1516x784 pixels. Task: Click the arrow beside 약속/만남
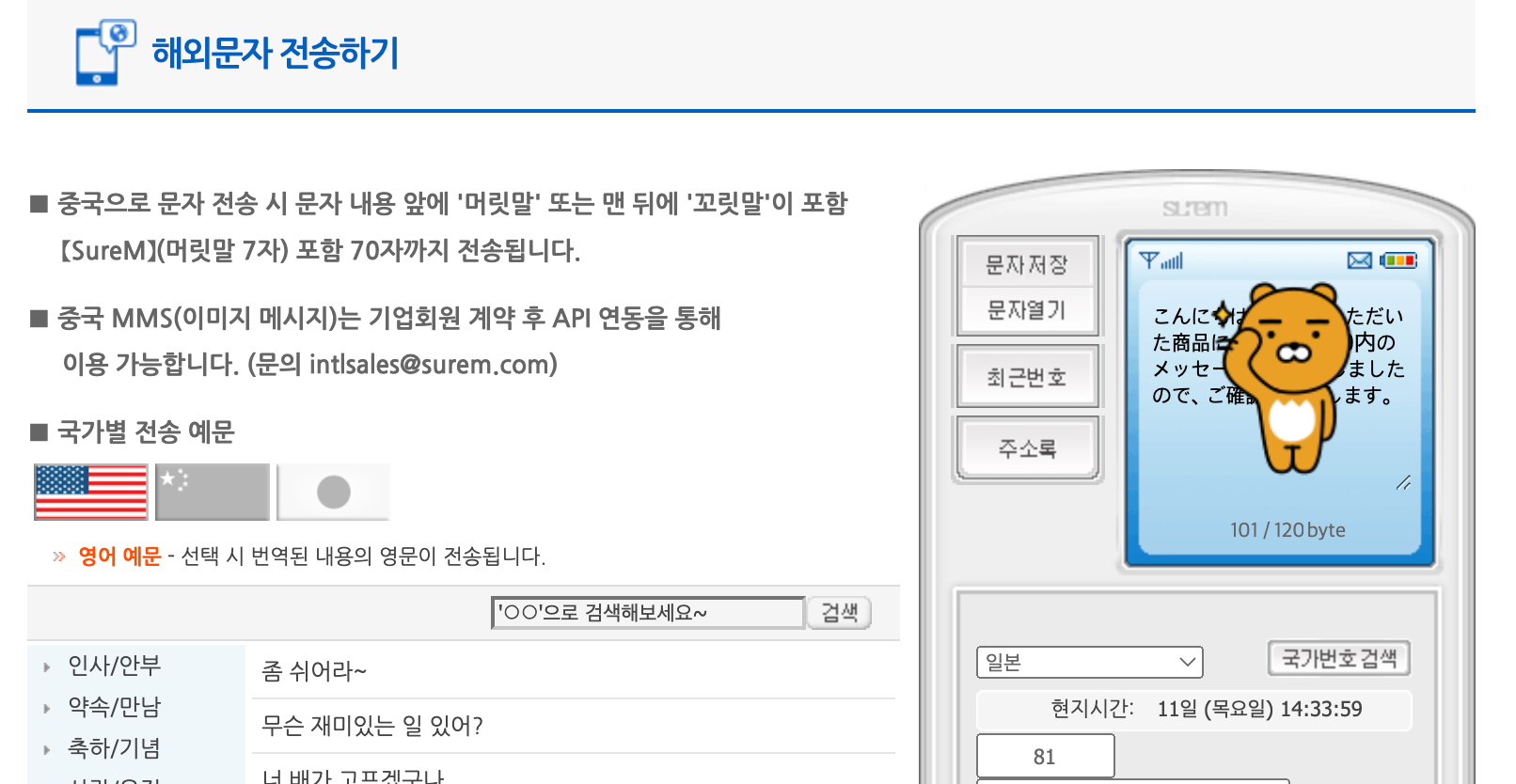pos(46,708)
